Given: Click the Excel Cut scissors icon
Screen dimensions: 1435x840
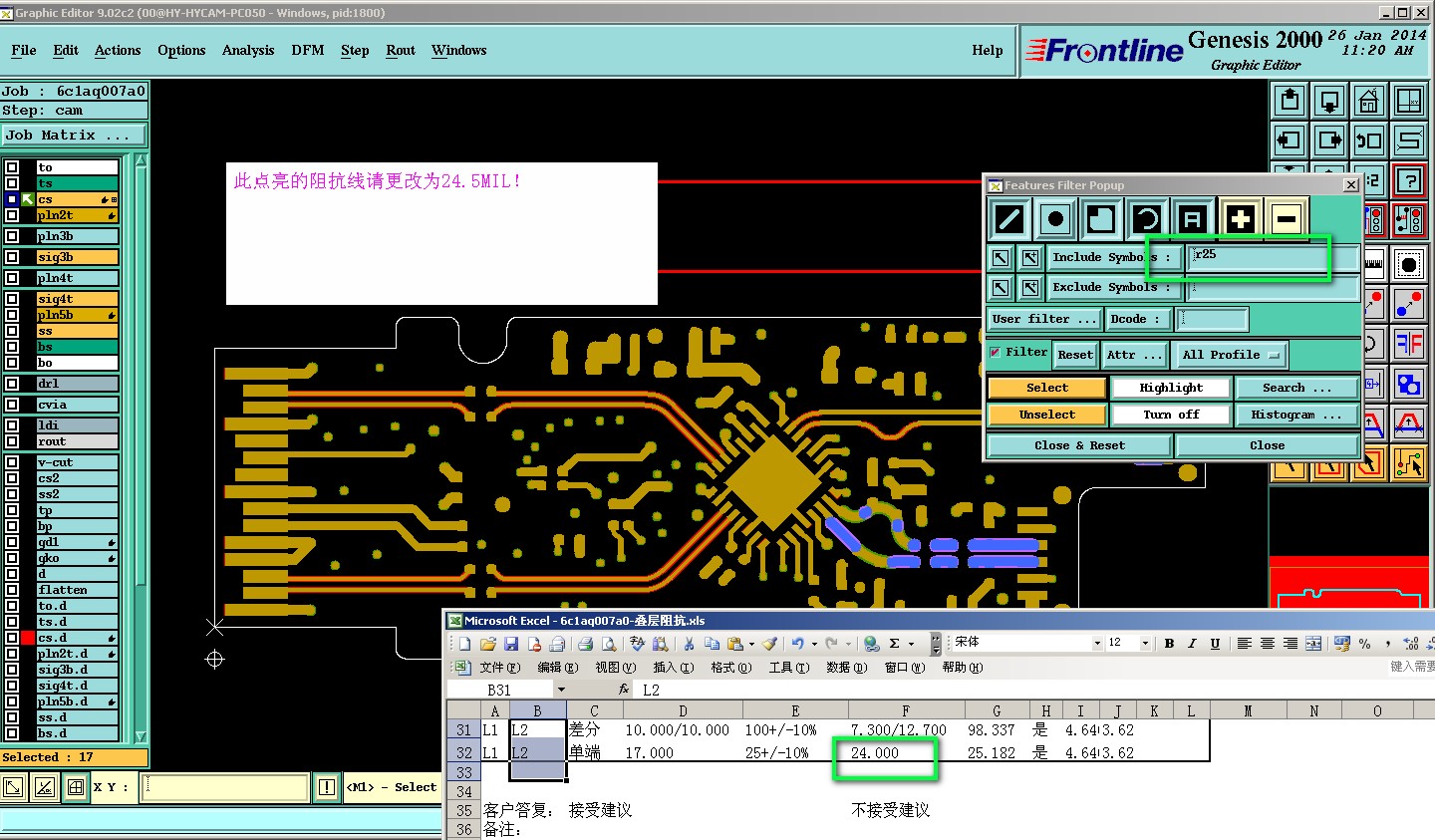Looking at the screenshot, I should point(688,644).
